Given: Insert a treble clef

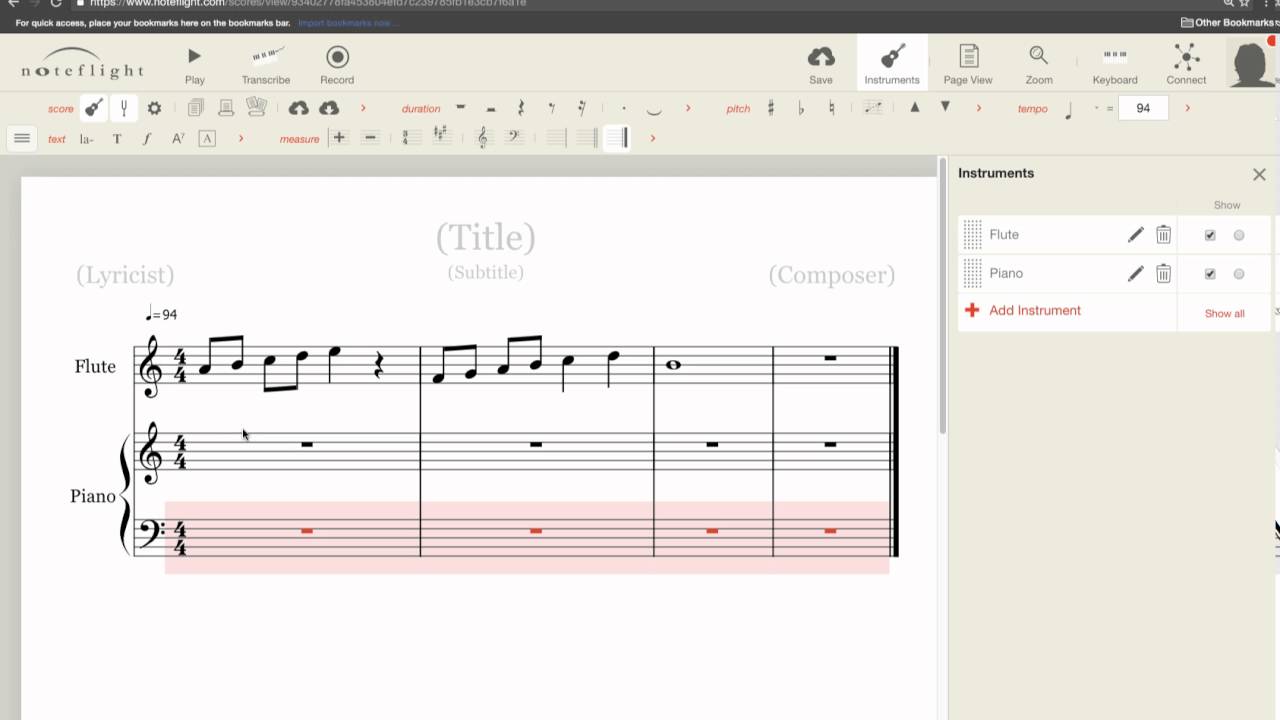Looking at the screenshot, I should pyautogui.click(x=483, y=138).
